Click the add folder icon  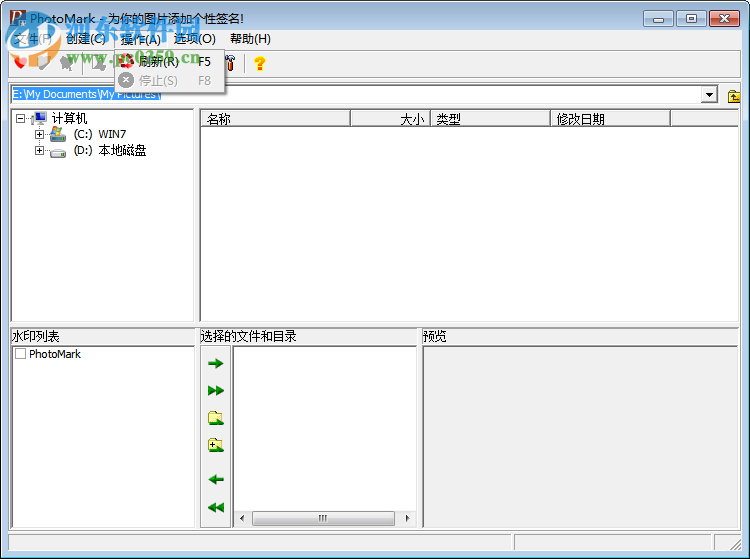(x=216, y=418)
